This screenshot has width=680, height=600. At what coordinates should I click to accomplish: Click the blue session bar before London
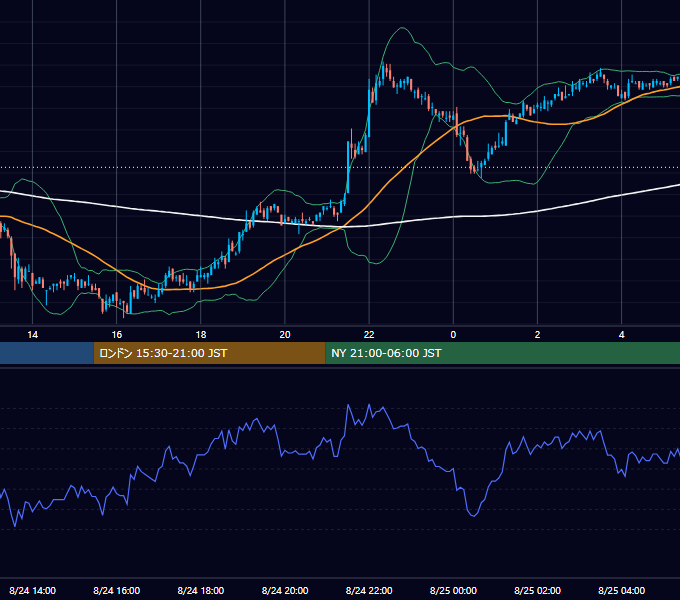pyautogui.click(x=47, y=353)
